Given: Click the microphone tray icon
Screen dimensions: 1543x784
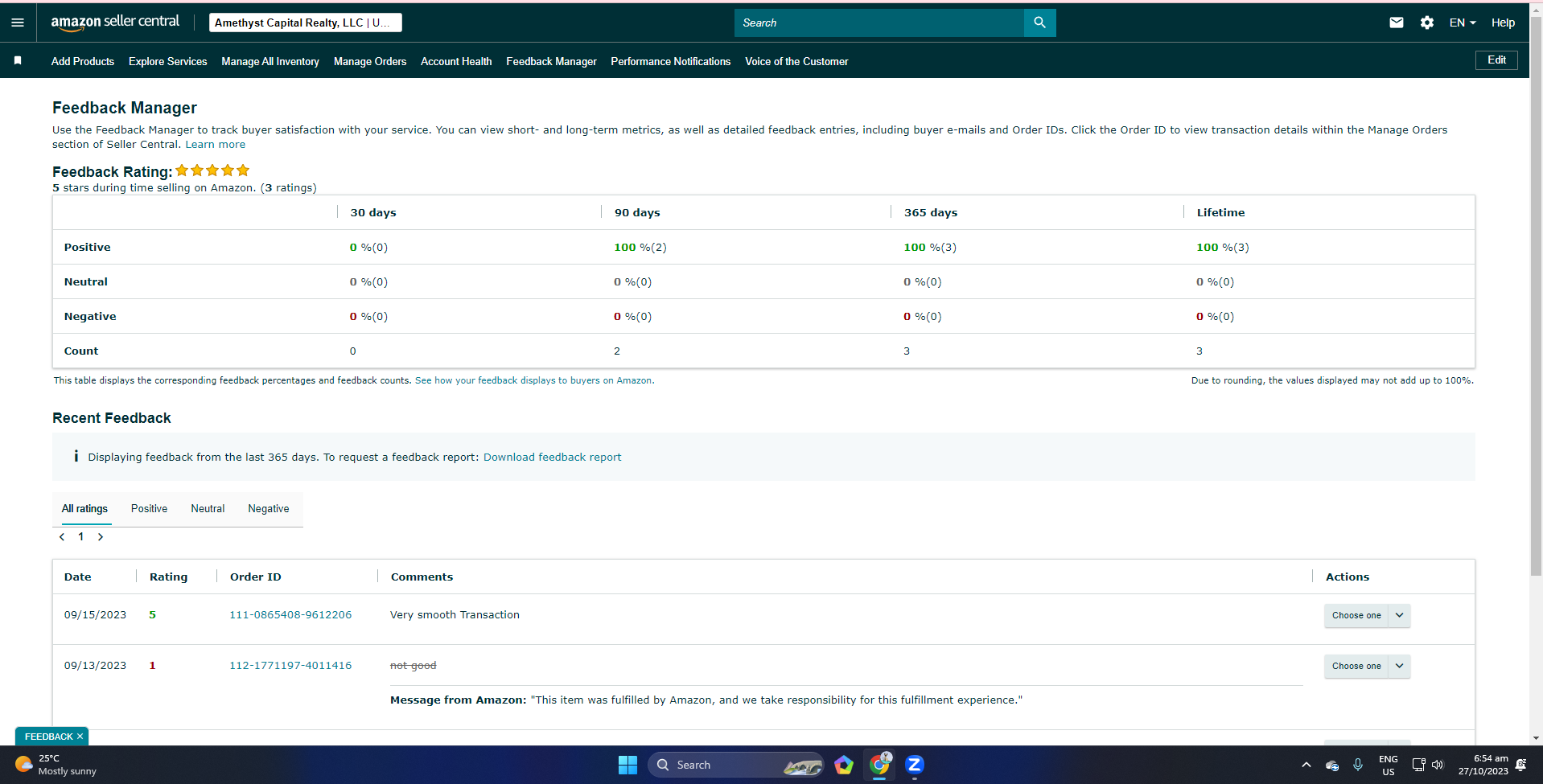Looking at the screenshot, I should (1358, 765).
